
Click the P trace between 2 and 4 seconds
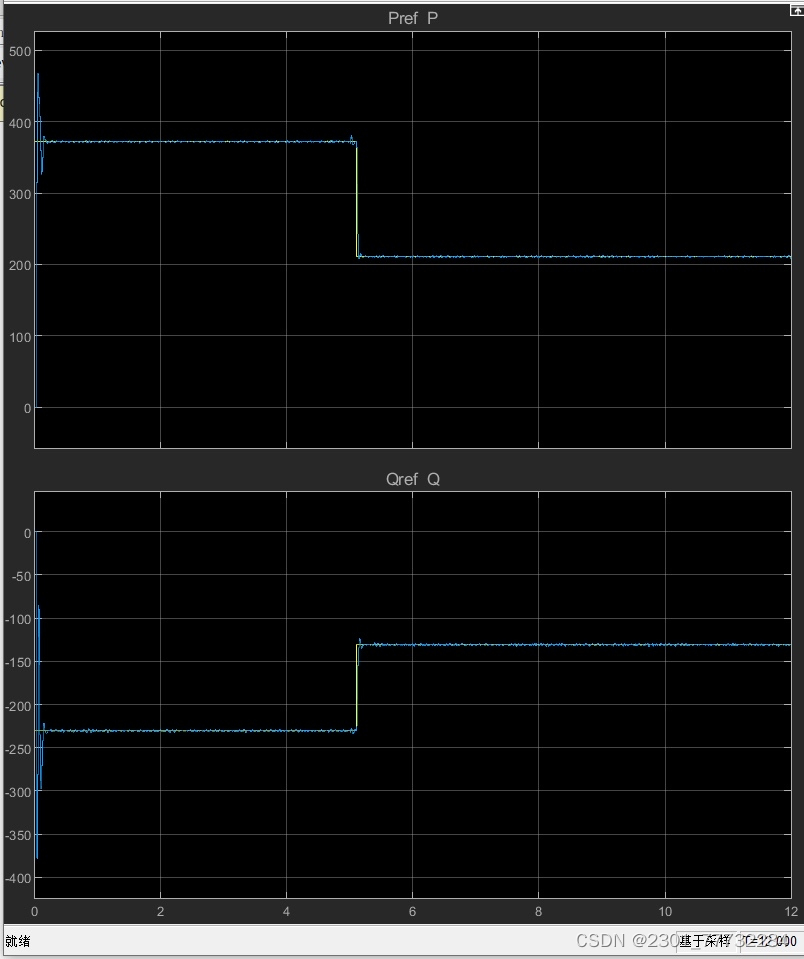223,142
